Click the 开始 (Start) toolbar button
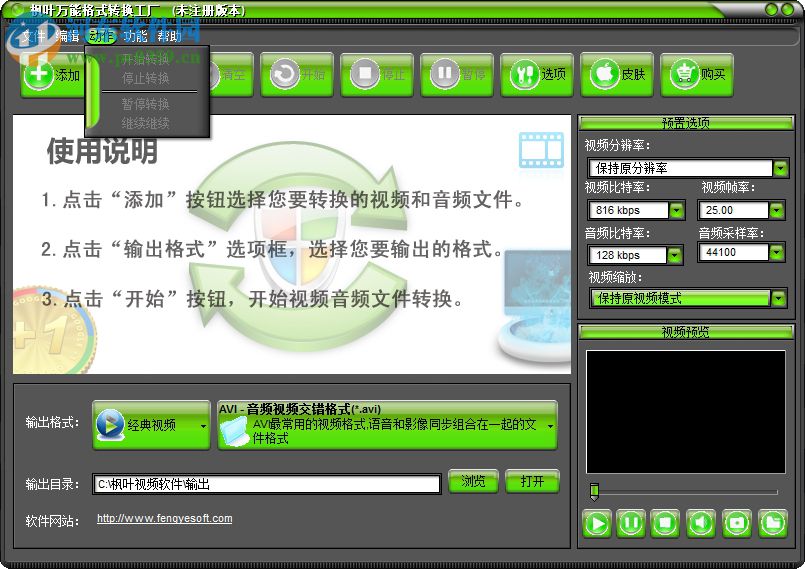805x569 pixels. click(297, 75)
